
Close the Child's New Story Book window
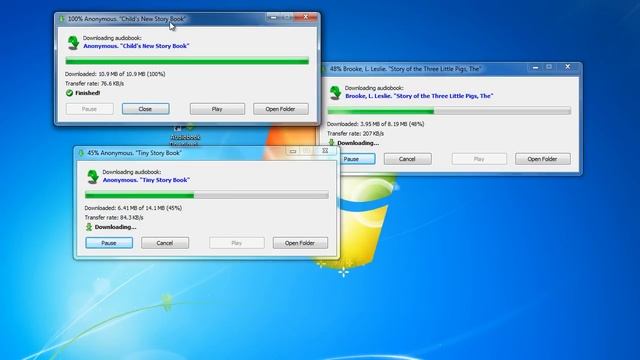coord(306,17)
